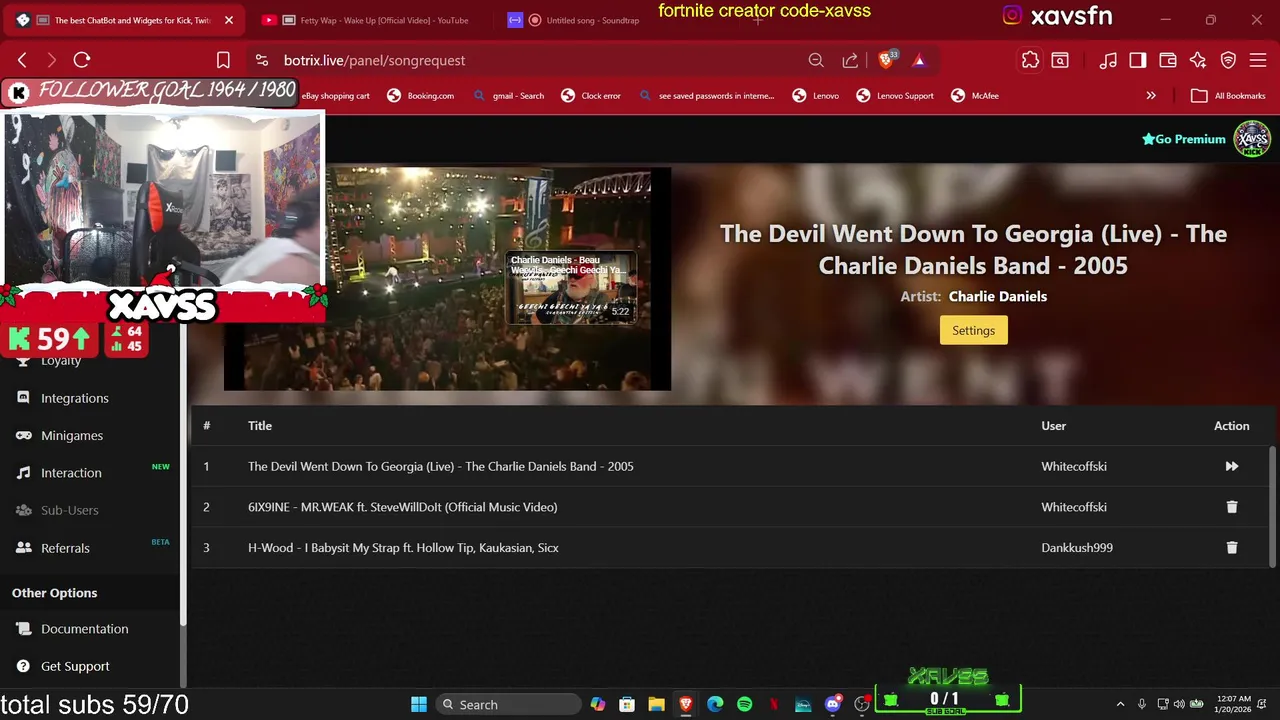The width and height of the screenshot is (1280, 720).
Task: Toggle the browser sidebar panel icon
Action: point(1138,60)
